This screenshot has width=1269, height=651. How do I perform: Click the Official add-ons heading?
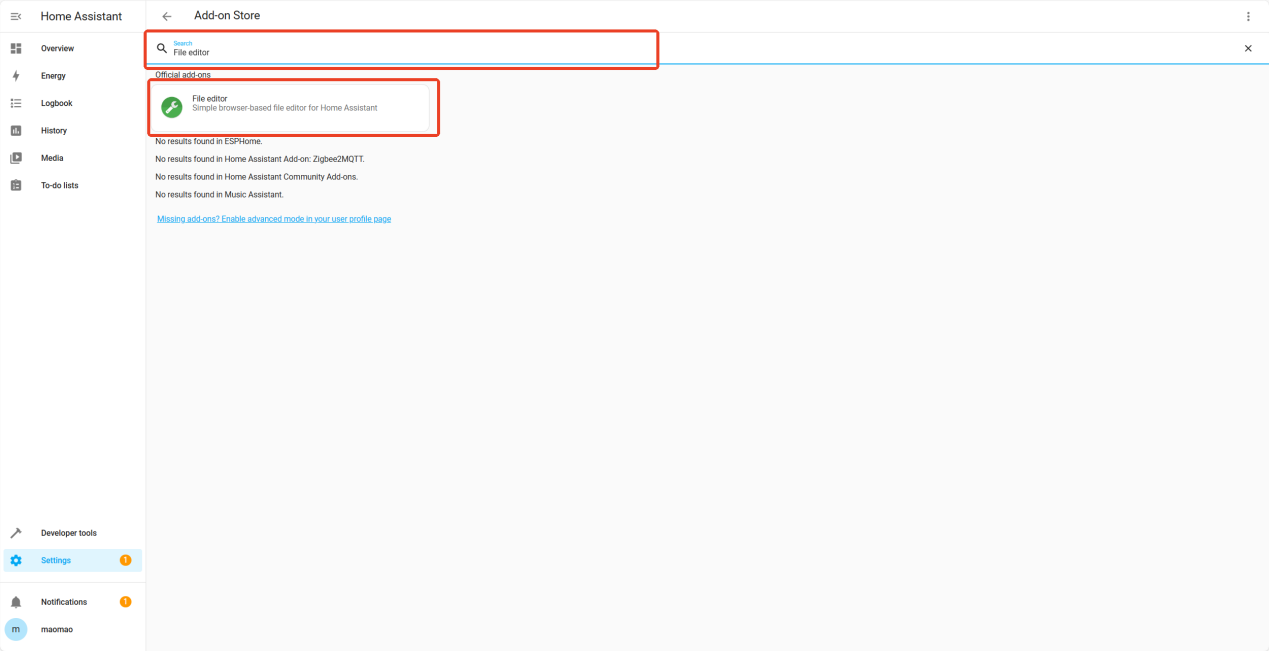click(183, 75)
